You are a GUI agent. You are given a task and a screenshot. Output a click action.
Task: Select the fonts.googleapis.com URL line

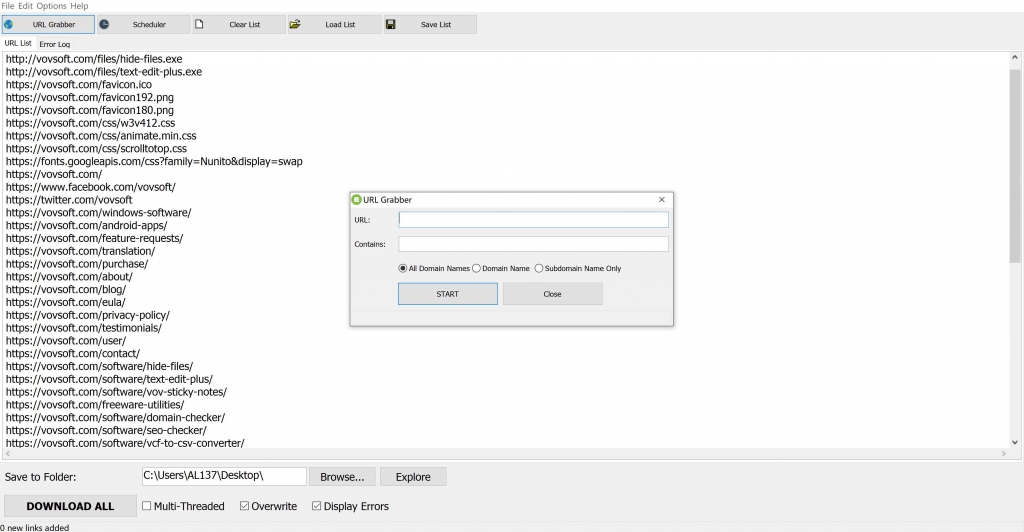click(154, 161)
